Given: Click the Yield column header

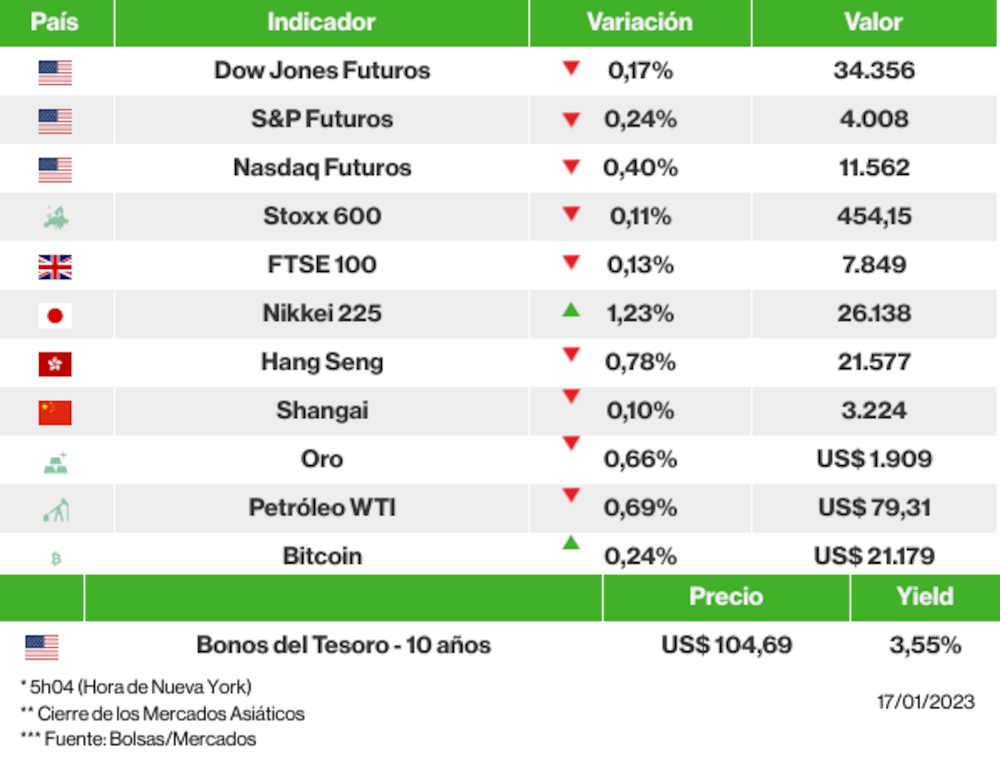Looking at the screenshot, I should (924, 597).
